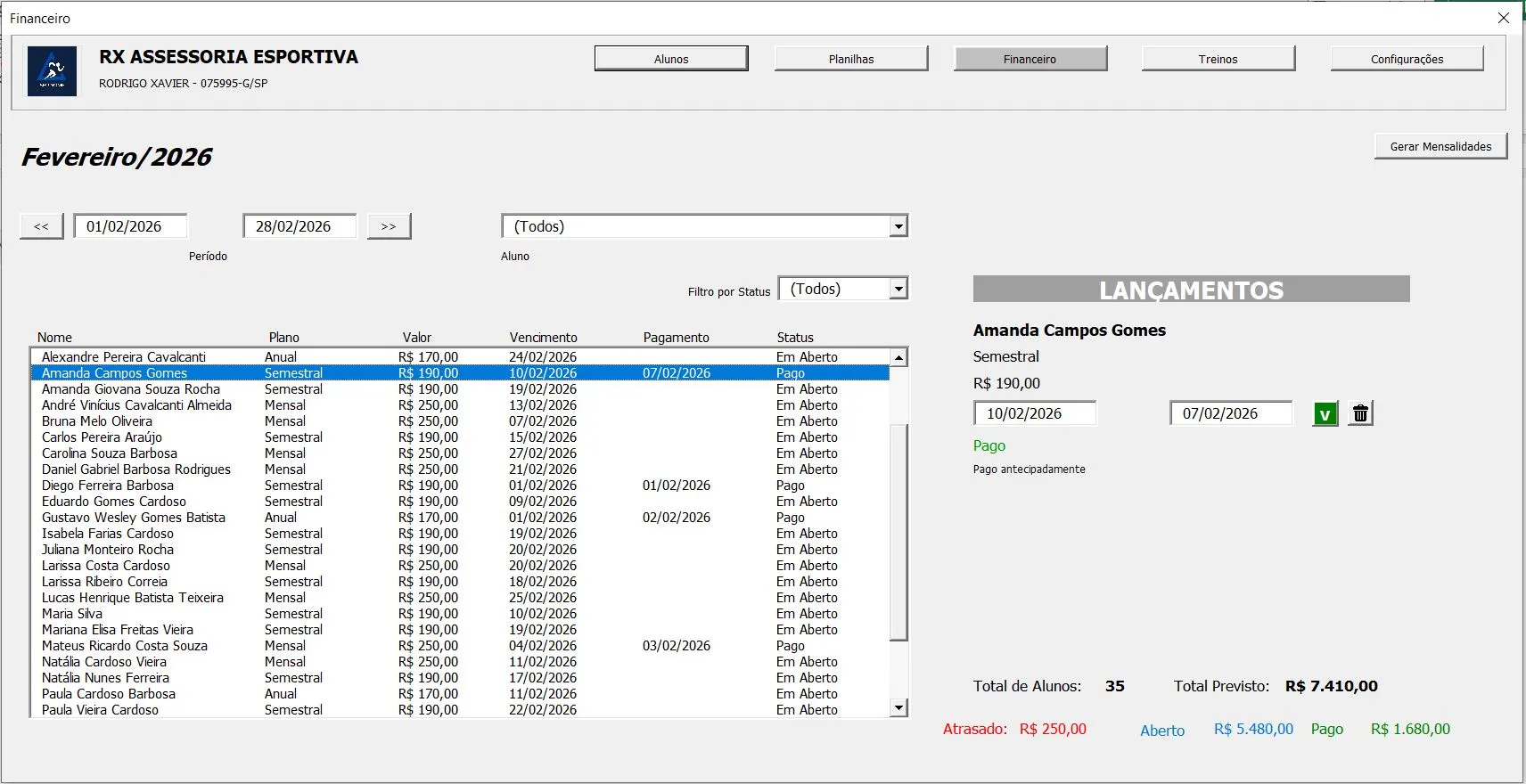Select the Financeiro navigation button
This screenshot has width=1526, height=784.
pyautogui.click(x=1030, y=59)
